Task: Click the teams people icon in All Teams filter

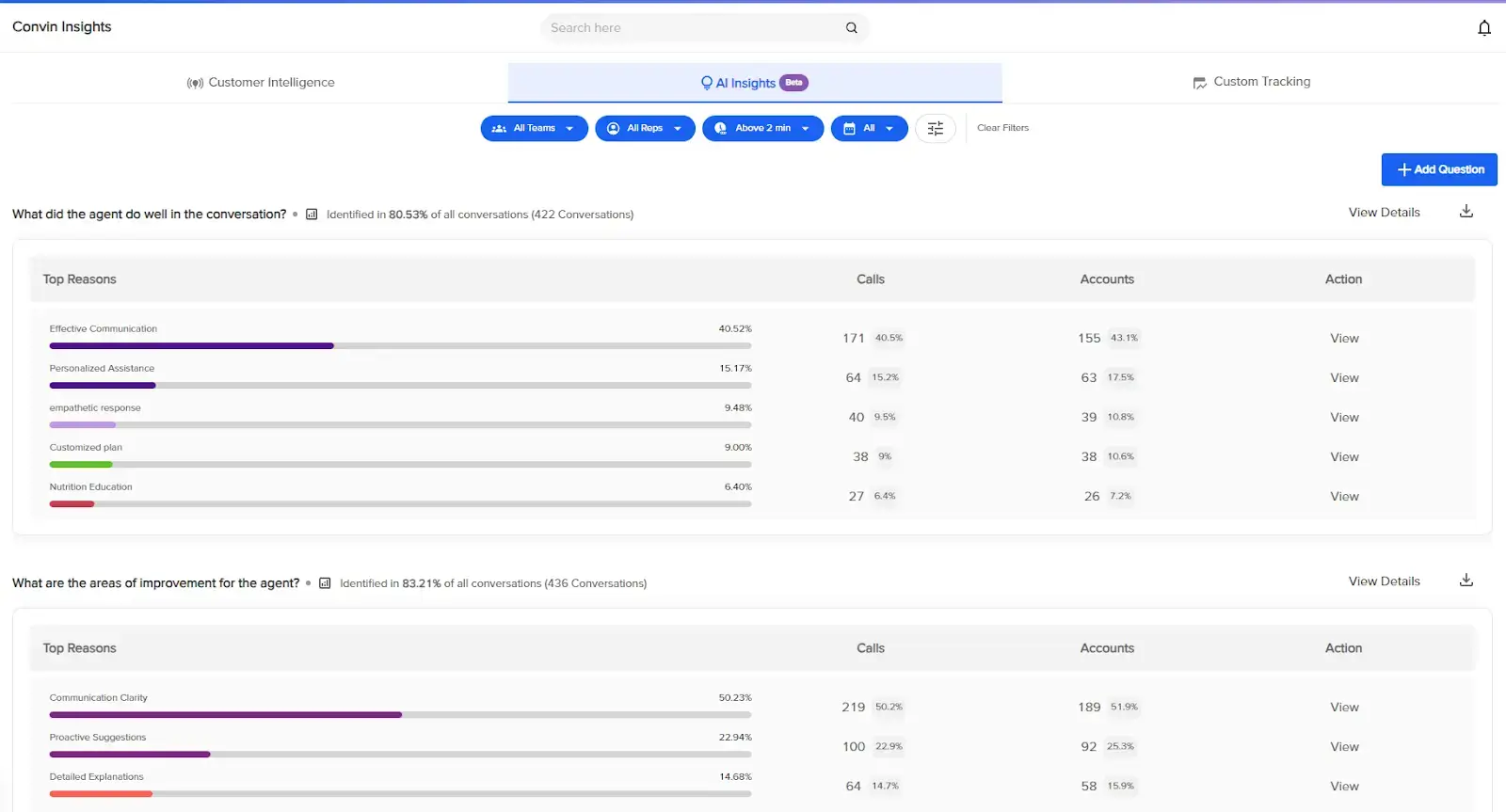Action: click(499, 128)
